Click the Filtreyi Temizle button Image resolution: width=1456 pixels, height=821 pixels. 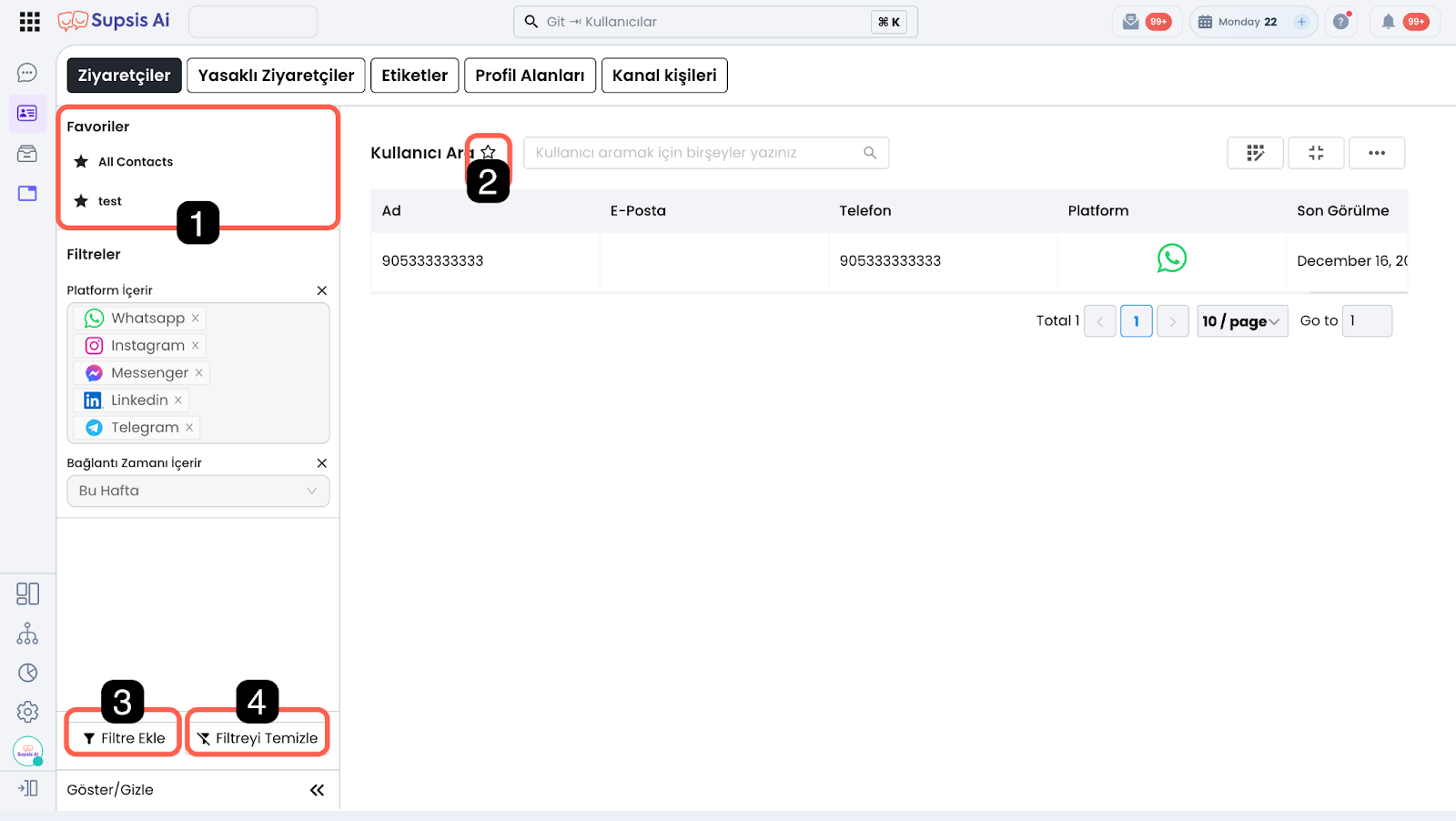click(258, 738)
